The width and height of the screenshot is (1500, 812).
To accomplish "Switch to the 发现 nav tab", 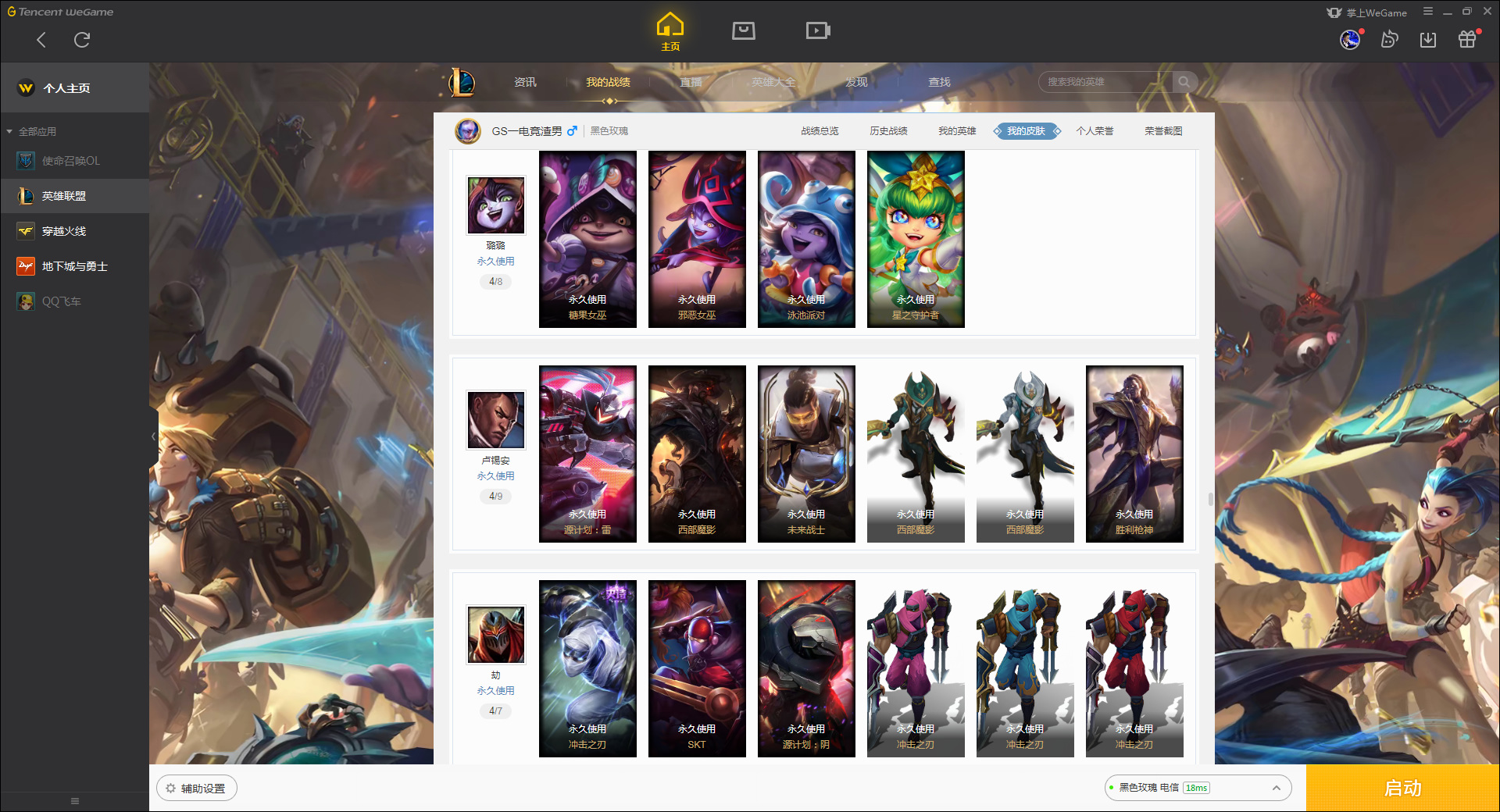I will pos(856,82).
